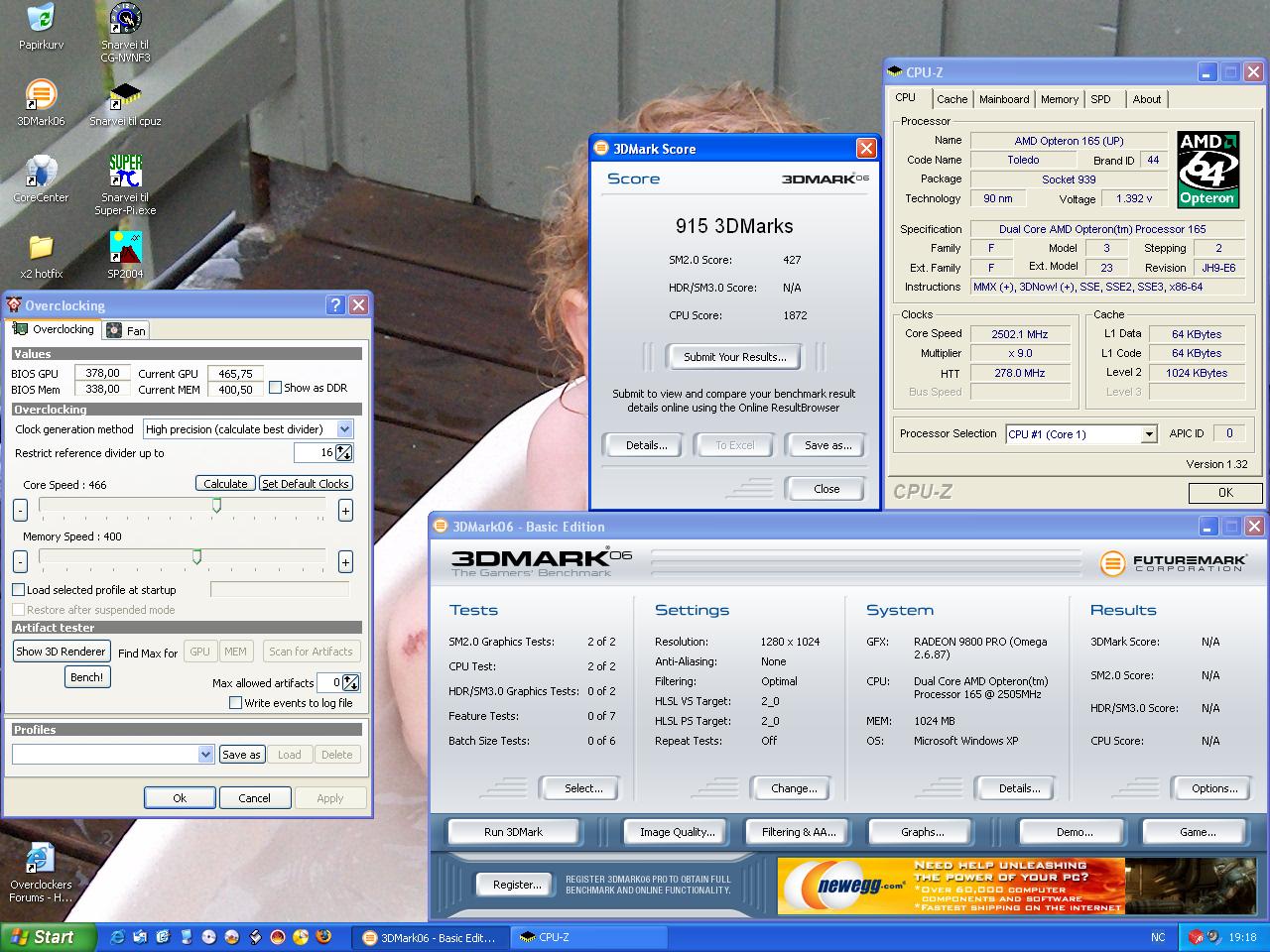Image resolution: width=1270 pixels, height=952 pixels.
Task: Decrease Core Speed with the minus button
Action: point(20,510)
